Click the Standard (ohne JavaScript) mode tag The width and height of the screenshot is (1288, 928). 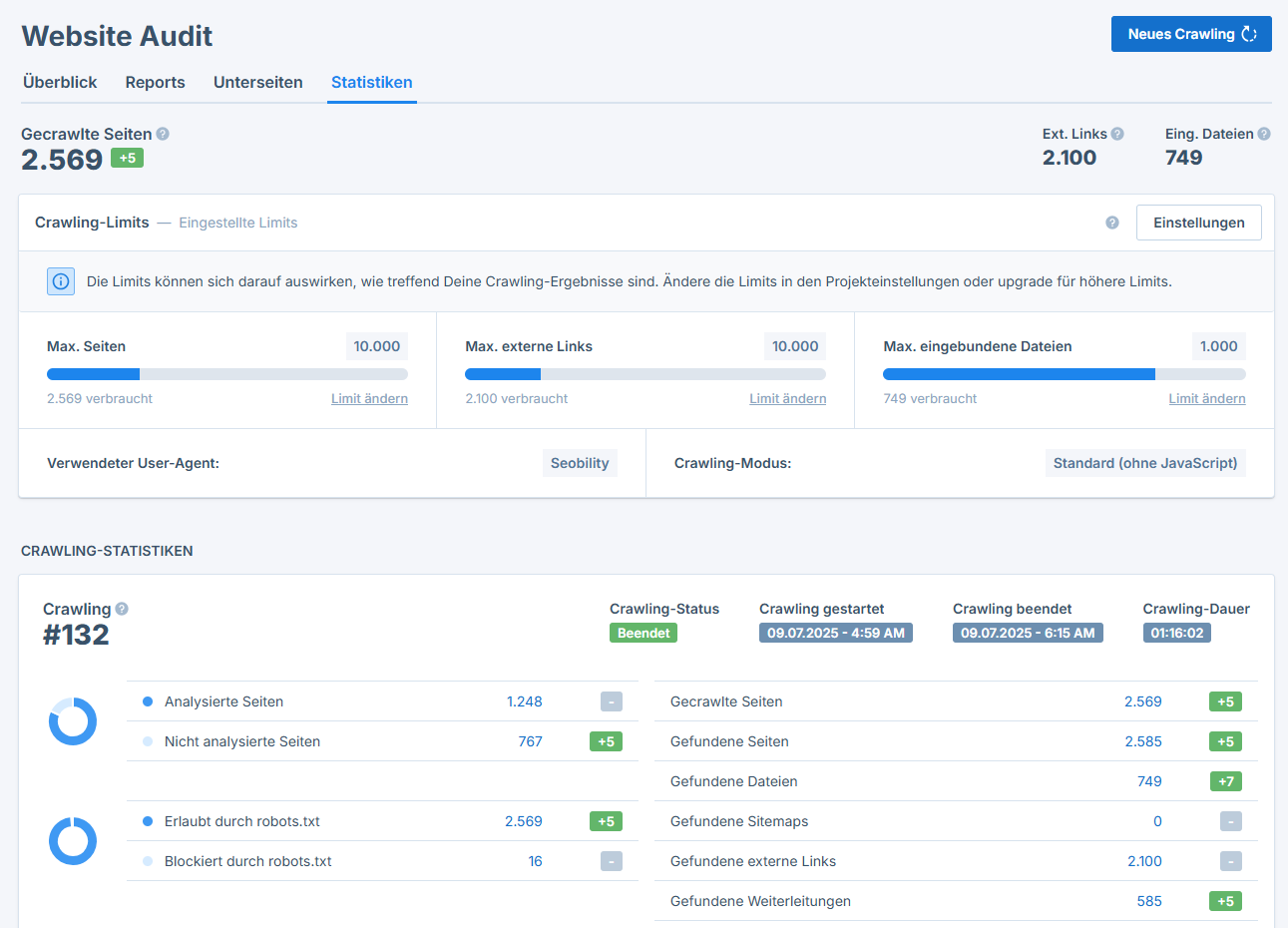(1145, 463)
